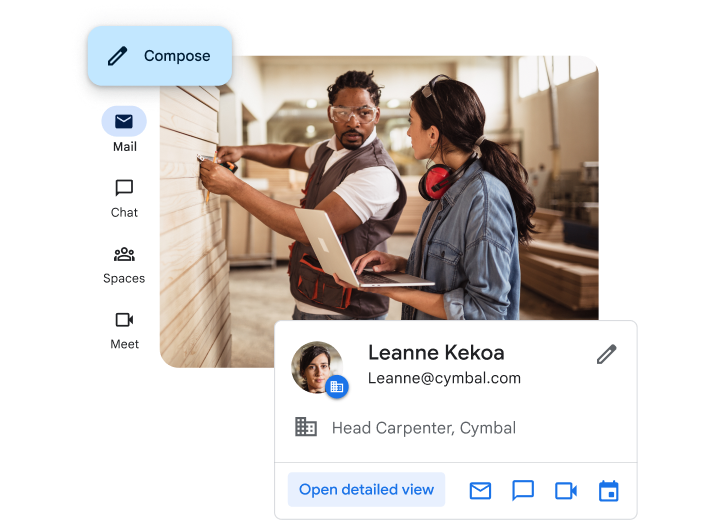Image resolution: width=720 pixels, height=520 pixels.
Task: Go to Meet in the sidebar
Action: click(124, 331)
